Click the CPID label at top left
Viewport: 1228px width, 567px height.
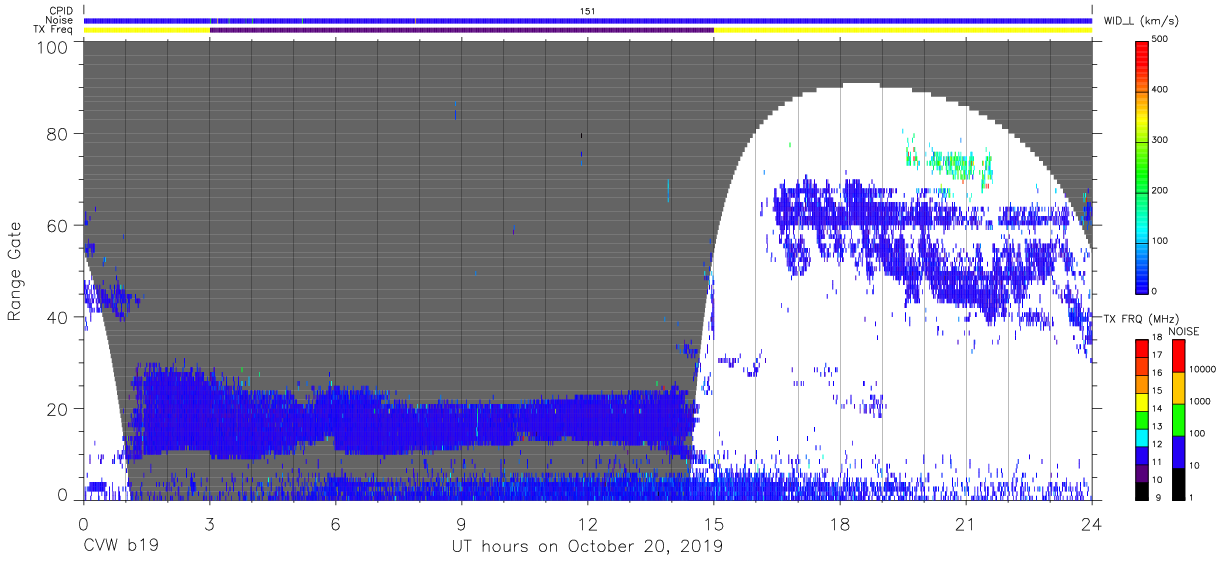pyautogui.click(x=59, y=11)
